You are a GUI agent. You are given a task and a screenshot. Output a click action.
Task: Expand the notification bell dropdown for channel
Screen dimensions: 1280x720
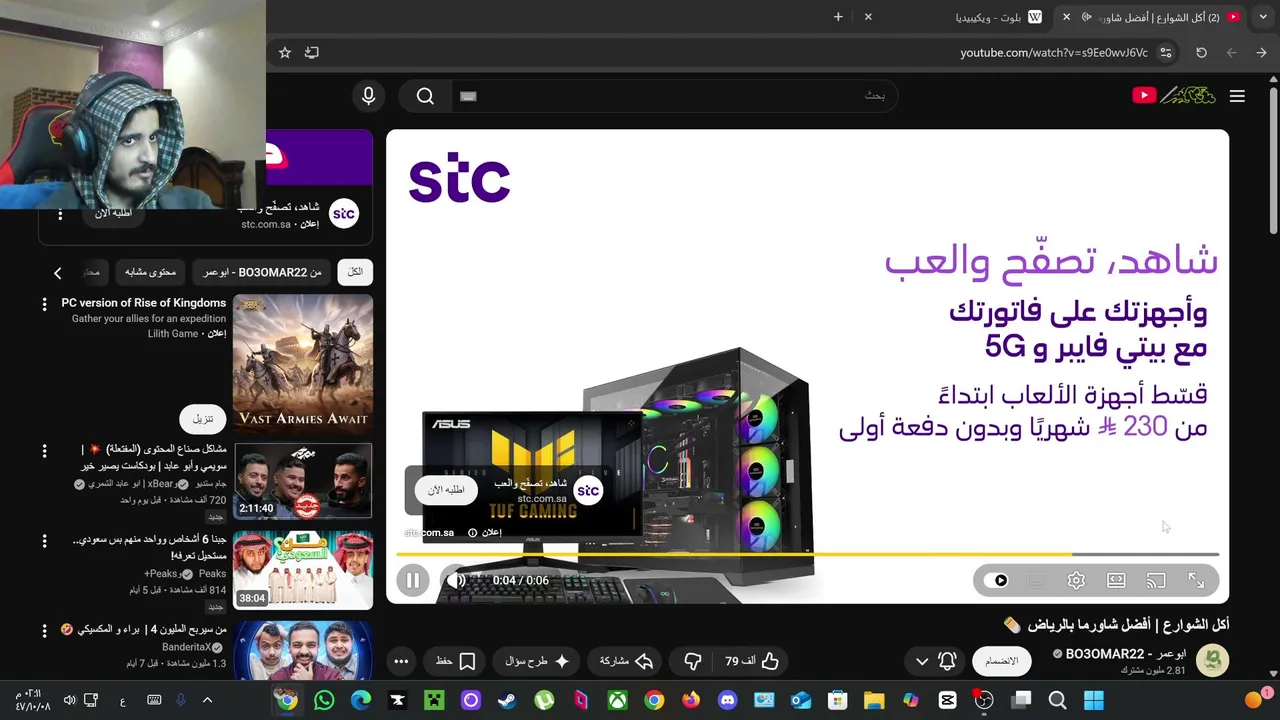click(x=935, y=661)
